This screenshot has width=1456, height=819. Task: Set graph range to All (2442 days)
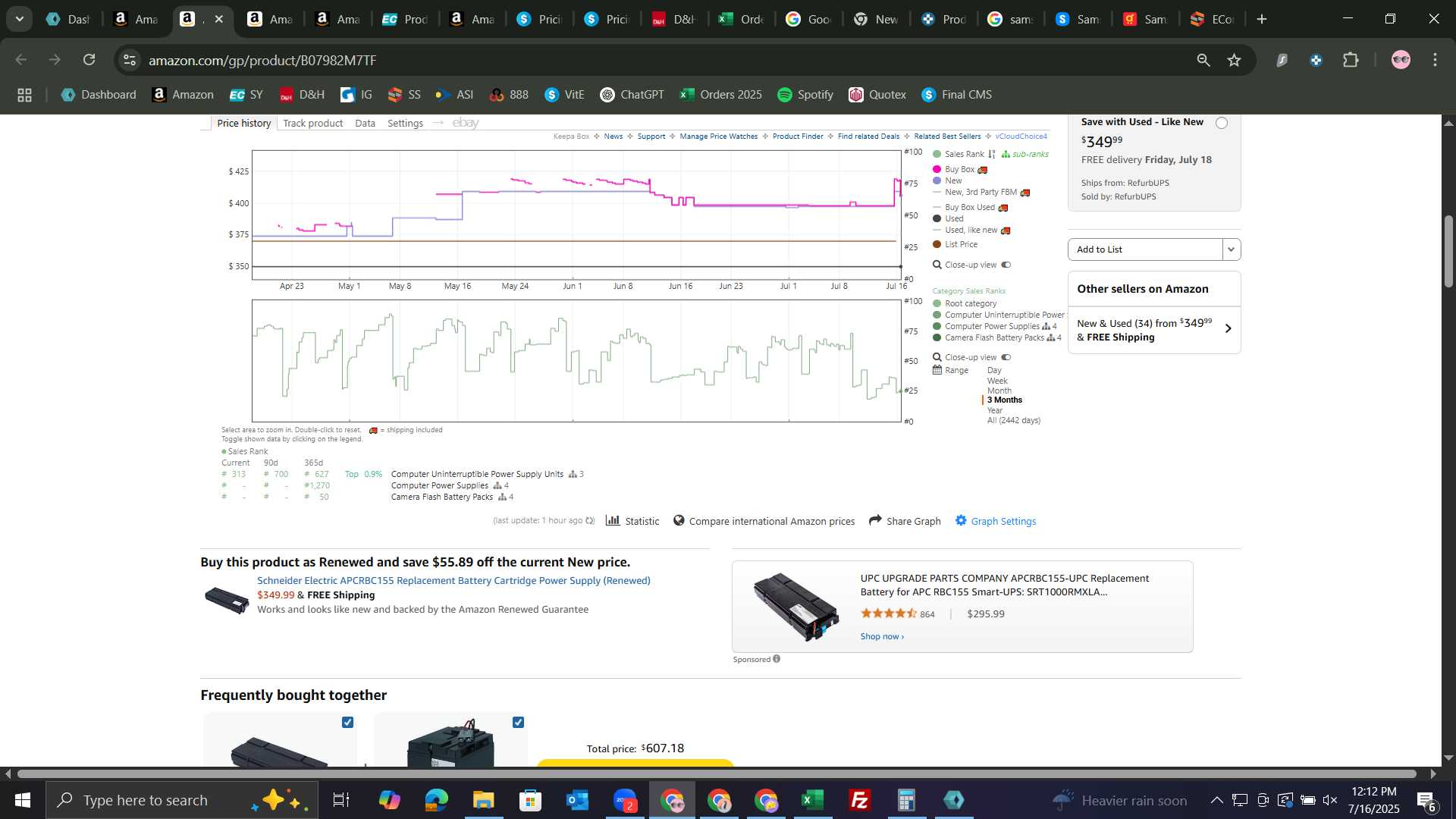(1013, 420)
